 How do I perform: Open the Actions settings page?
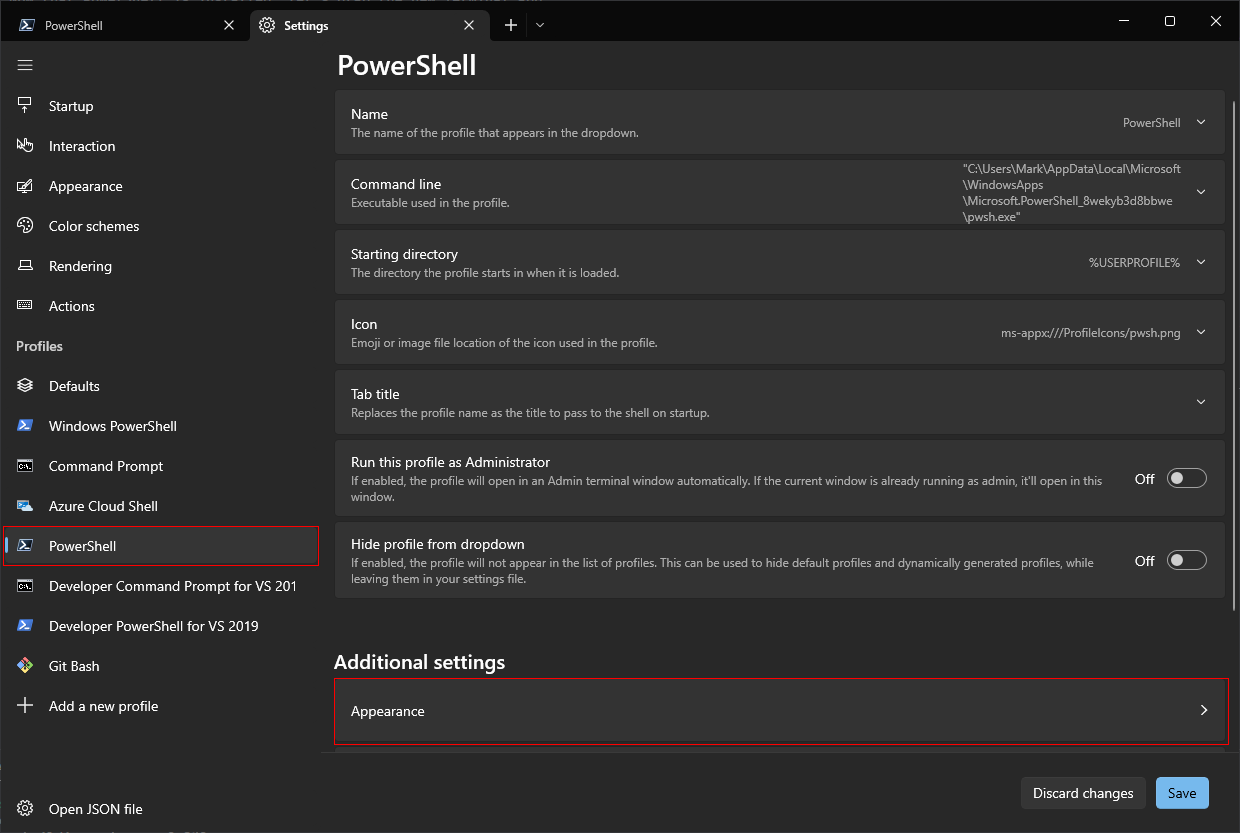tap(160, 306)
